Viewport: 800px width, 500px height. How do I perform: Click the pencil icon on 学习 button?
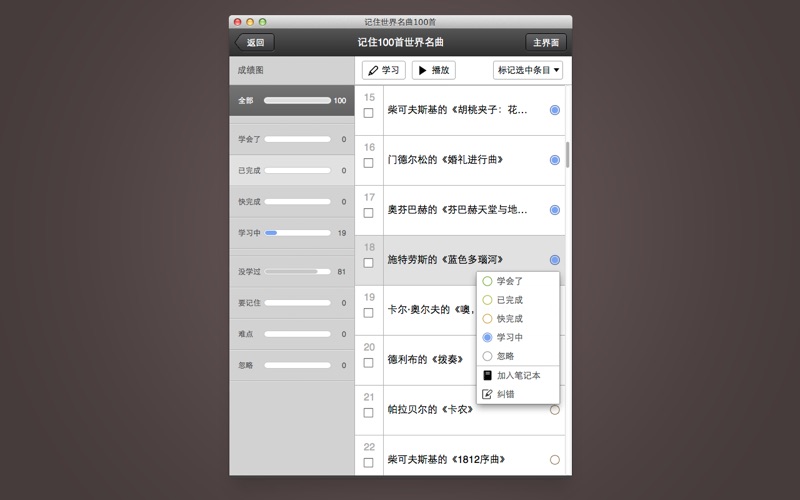click(373, 70)
